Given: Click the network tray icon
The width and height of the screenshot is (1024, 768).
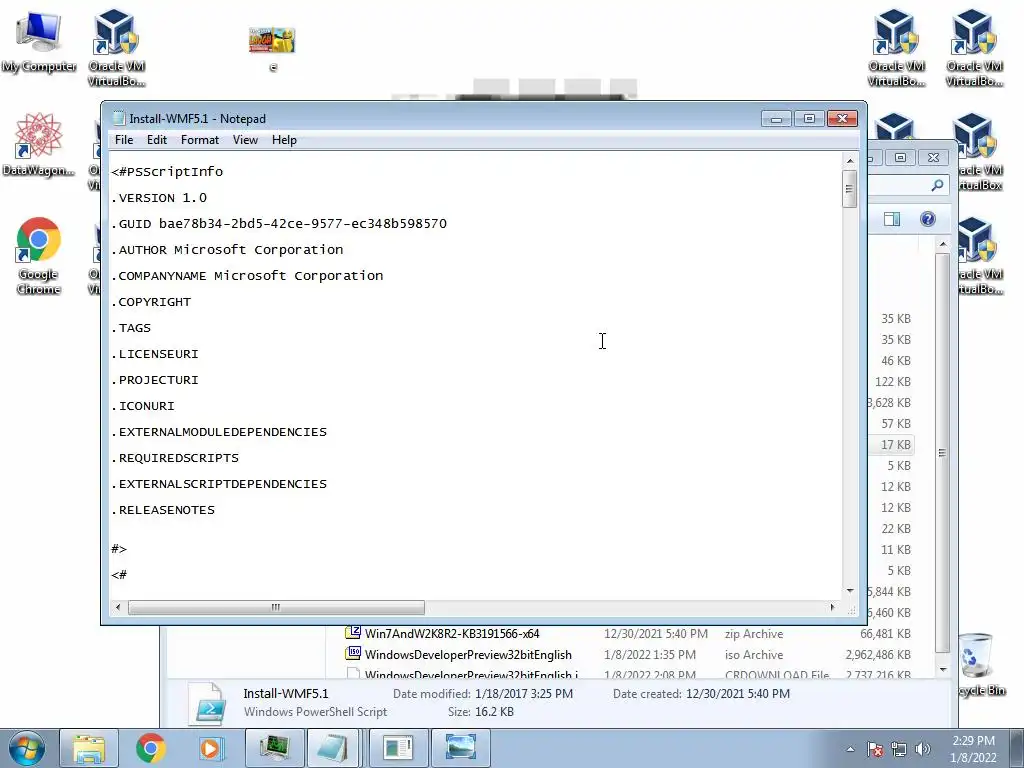Looking at the screenshot, I should pyautogui.click(x=899, y=749).
